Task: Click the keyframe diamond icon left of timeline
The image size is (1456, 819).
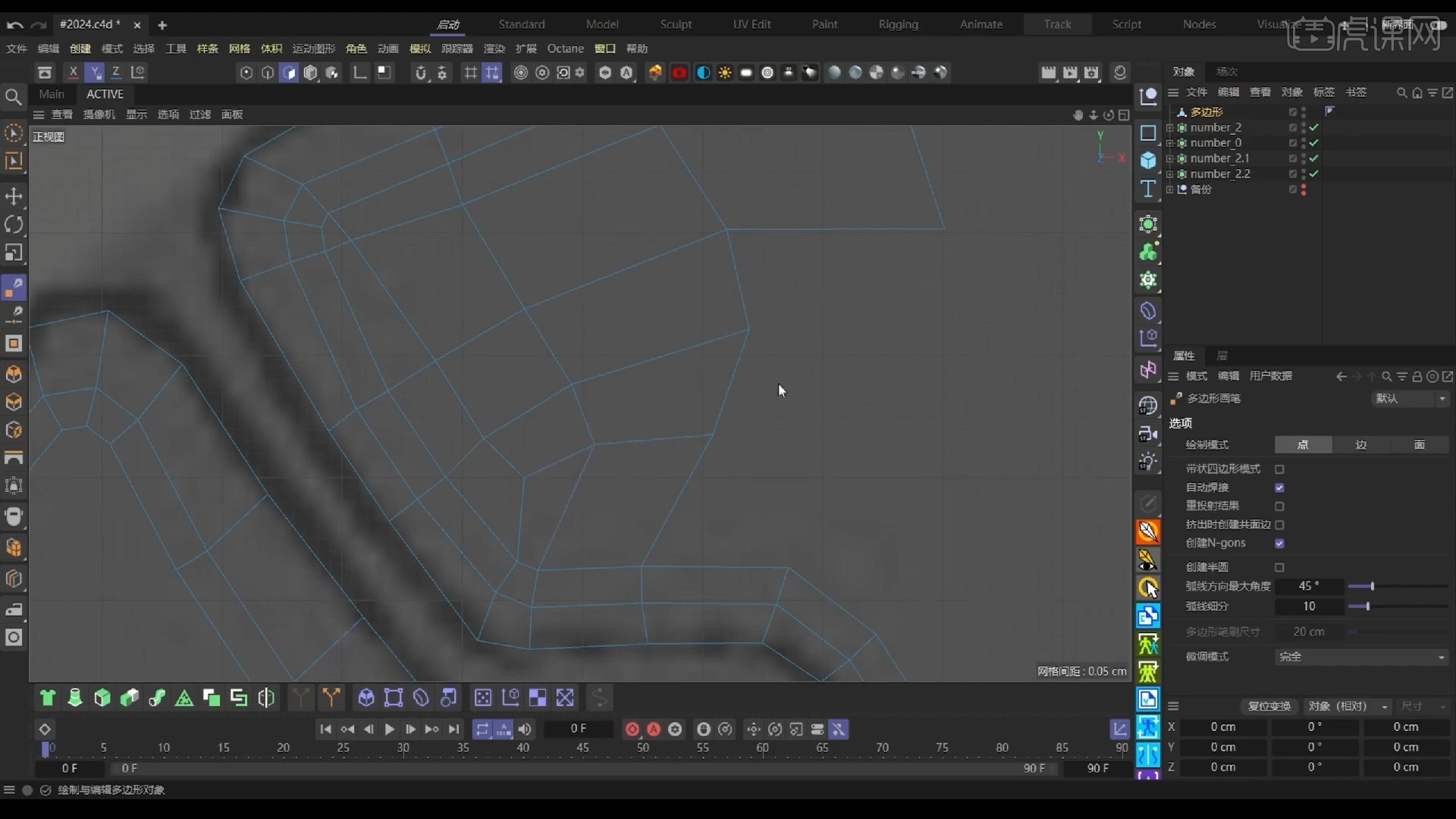Action: 45,730
